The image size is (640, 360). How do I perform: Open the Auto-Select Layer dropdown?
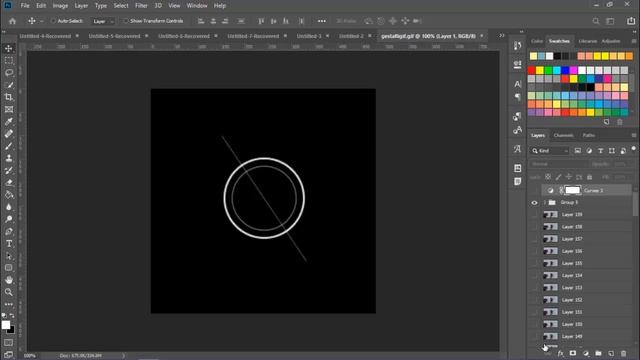coord(103,21)
